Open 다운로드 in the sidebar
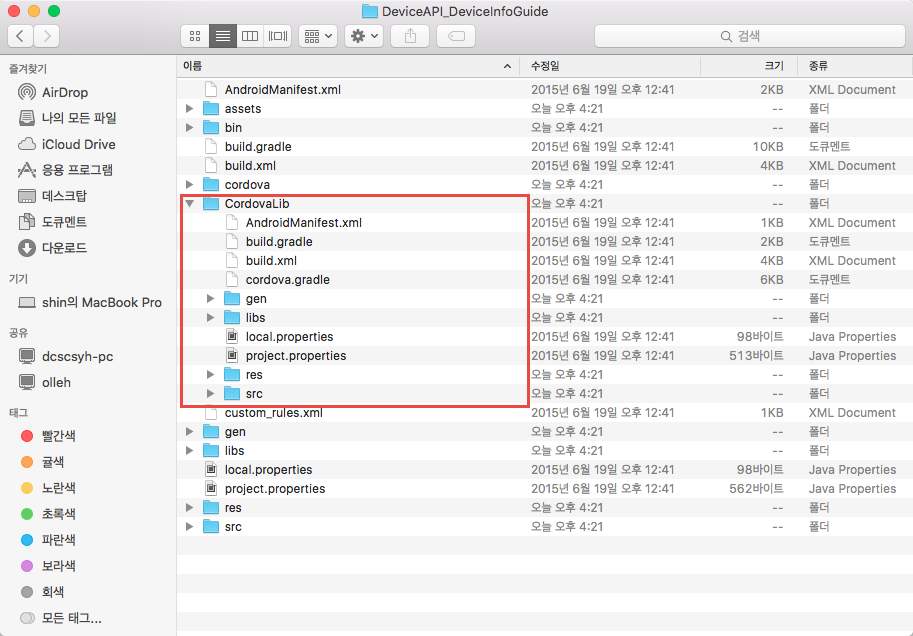913x636 pixels. pos(64,248)
